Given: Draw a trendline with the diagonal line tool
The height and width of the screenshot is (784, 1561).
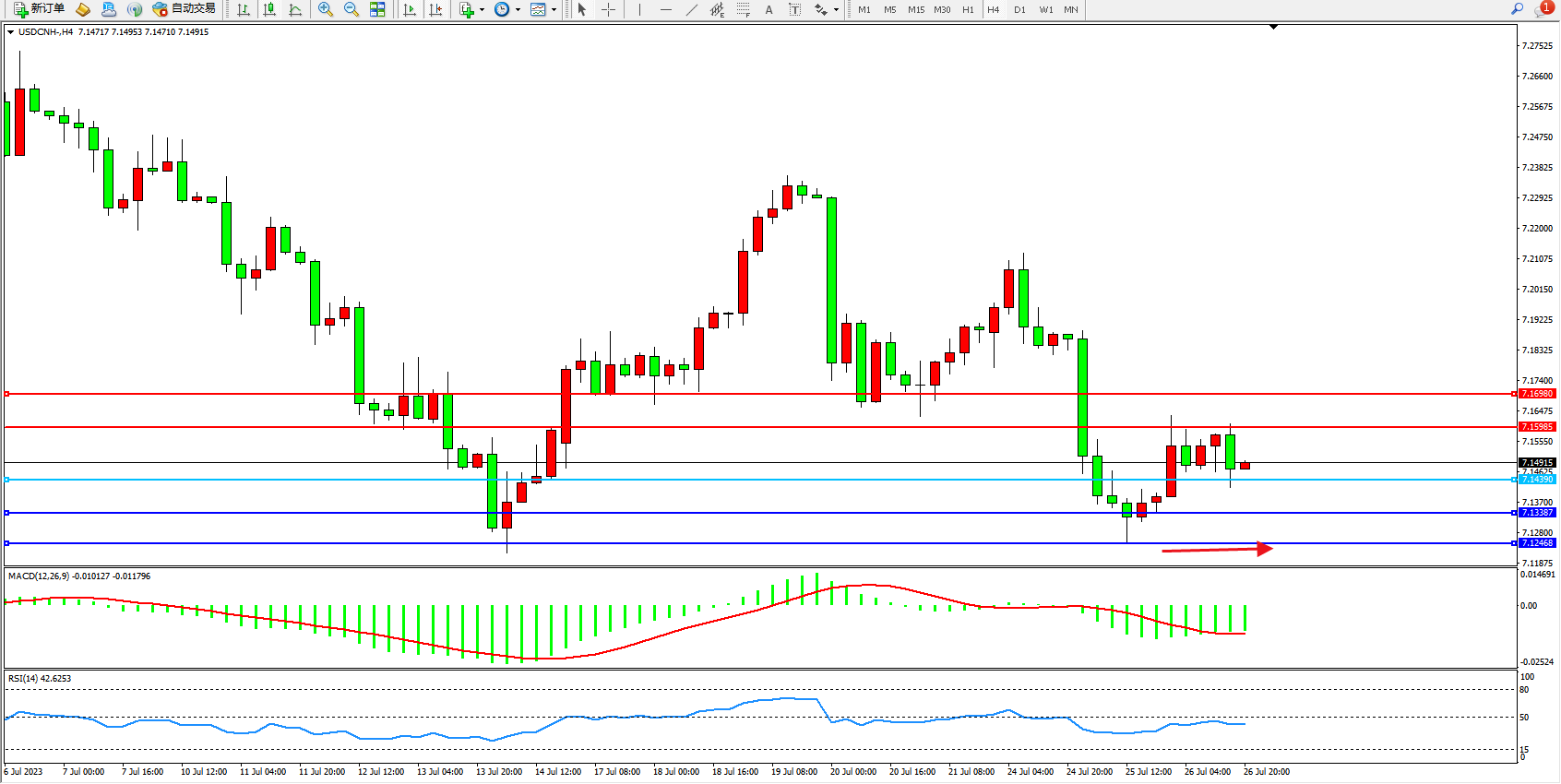Looking at the screenshot, I should [x=692, y=9].
